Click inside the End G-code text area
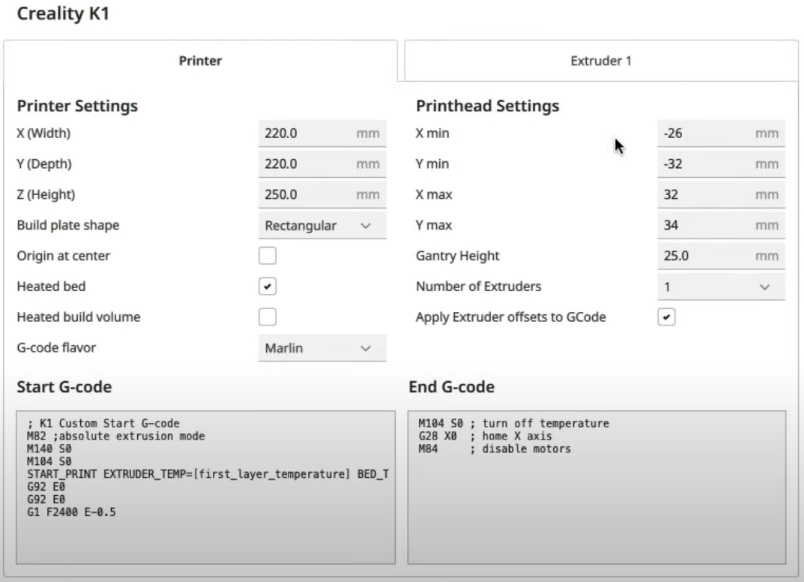This screenshot has width=804, height=582. tap(597, 487)
